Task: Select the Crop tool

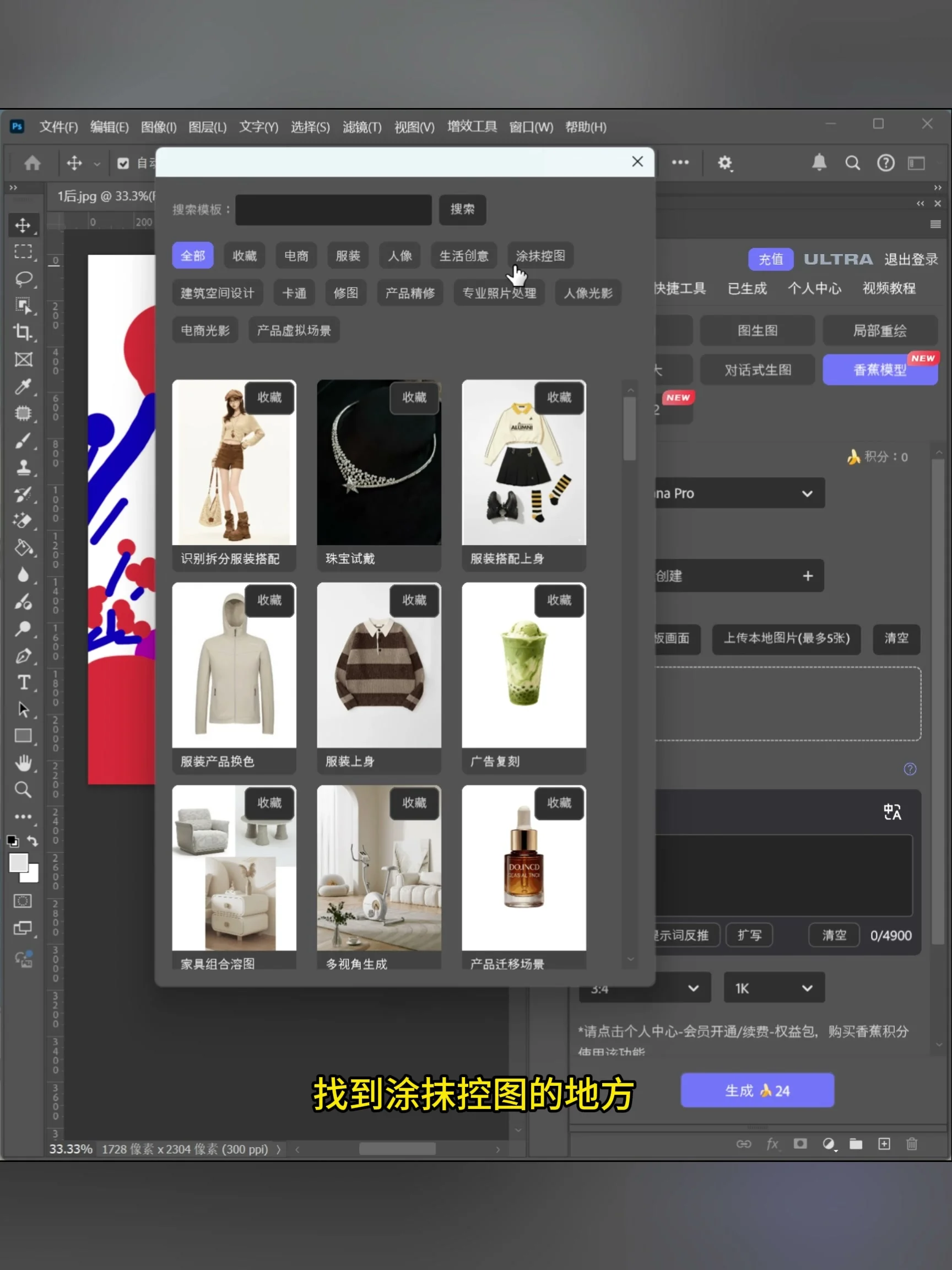Action: (23, 332)
